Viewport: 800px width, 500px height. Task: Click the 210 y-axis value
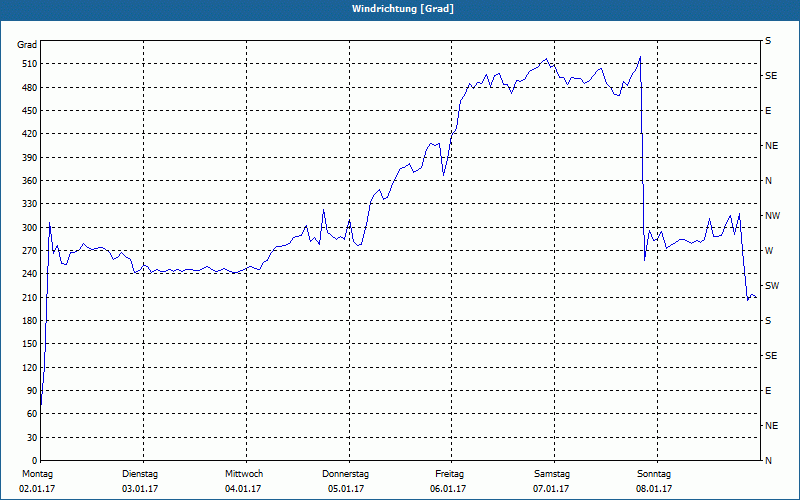(30, 297)
